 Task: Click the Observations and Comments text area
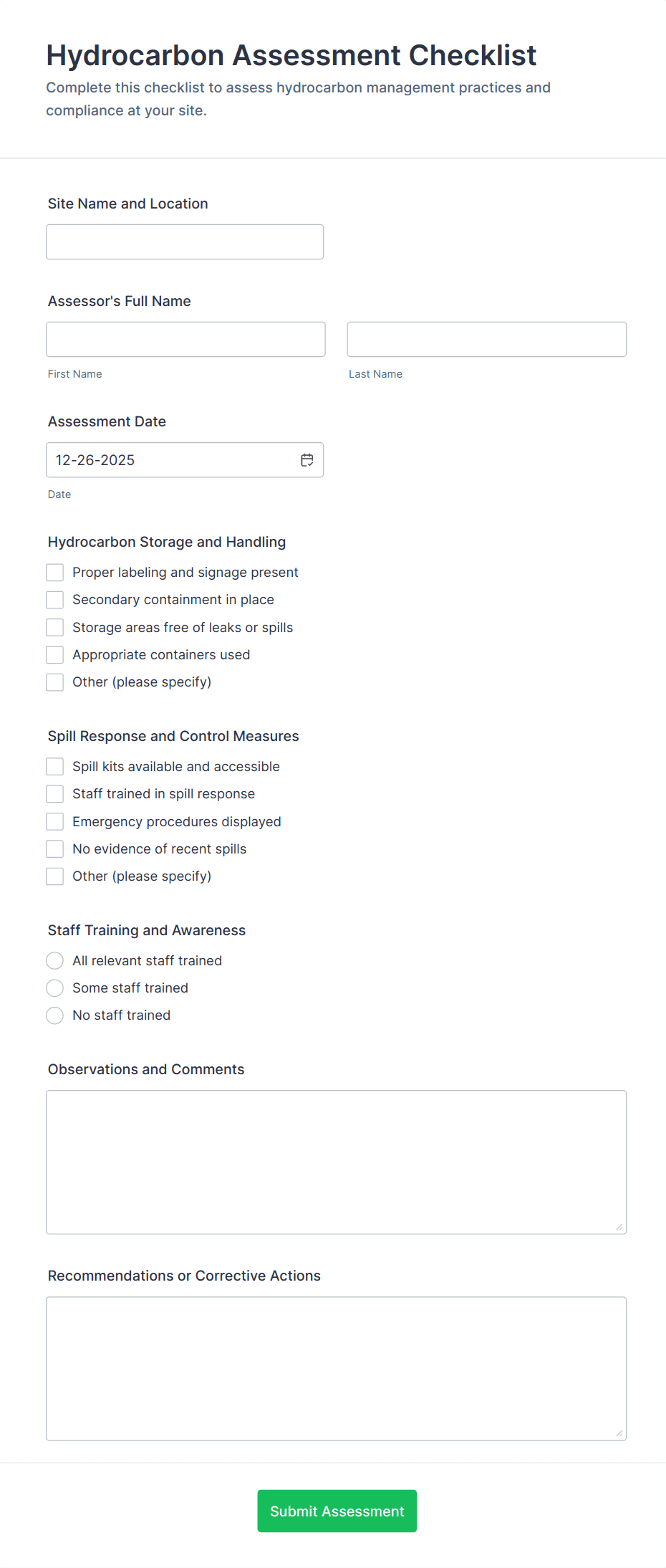(336, 1161)
